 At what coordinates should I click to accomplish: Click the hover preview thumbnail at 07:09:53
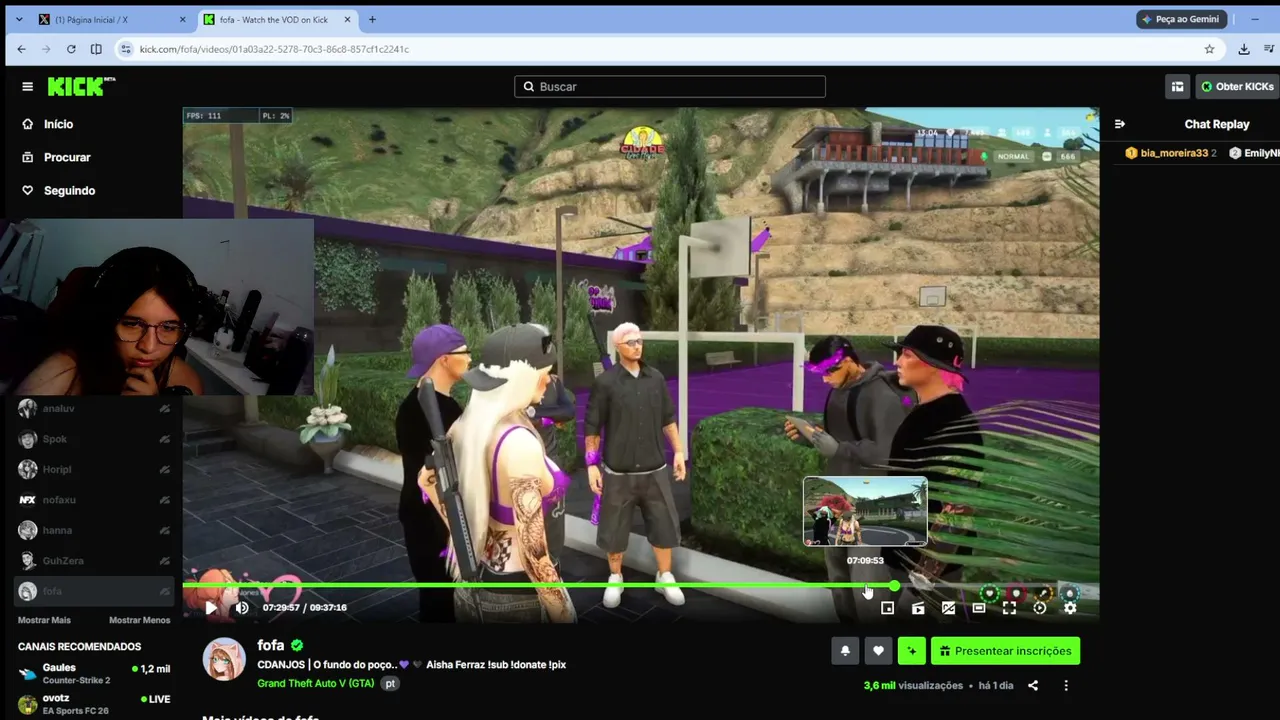(865, 512)
